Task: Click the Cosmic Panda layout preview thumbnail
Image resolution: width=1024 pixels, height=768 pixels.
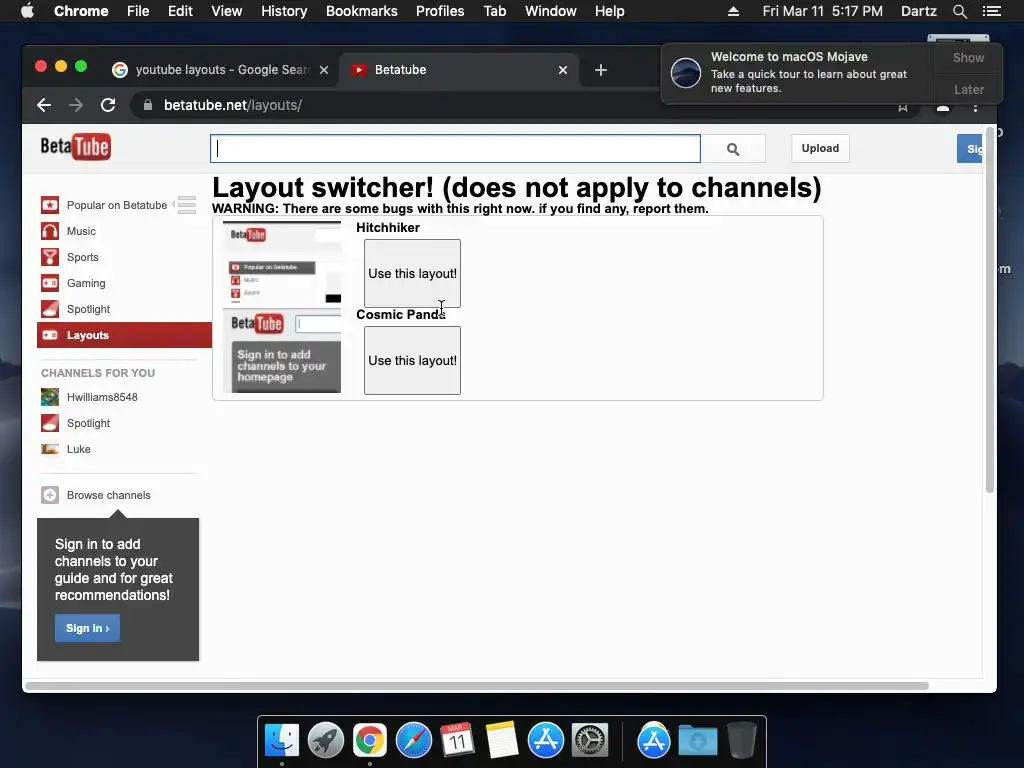Action: point(282,351)
